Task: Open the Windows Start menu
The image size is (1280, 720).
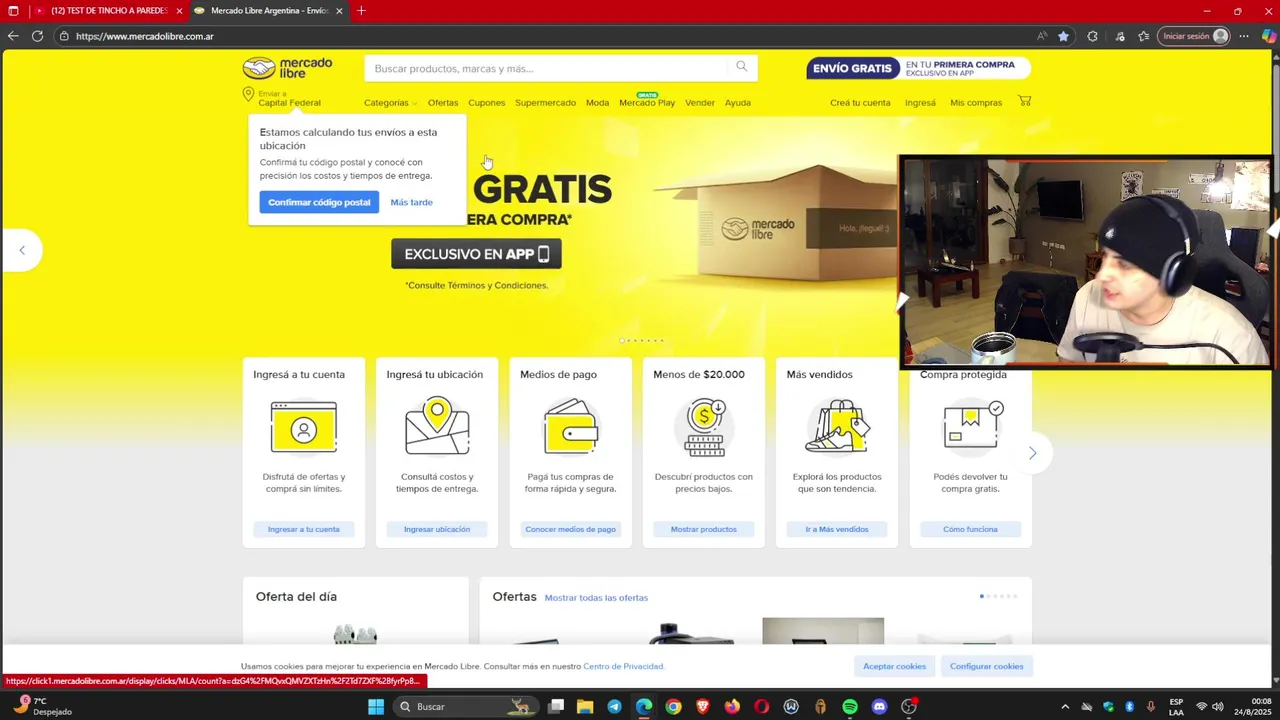Action: 376,707
